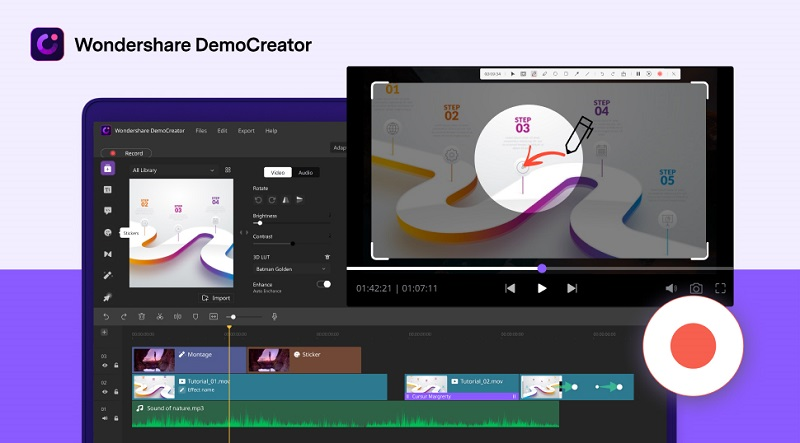Open the Stickers panel in the sidebar
The width and height of the screenshot is (800, 443).
click(x=108, y=232)
